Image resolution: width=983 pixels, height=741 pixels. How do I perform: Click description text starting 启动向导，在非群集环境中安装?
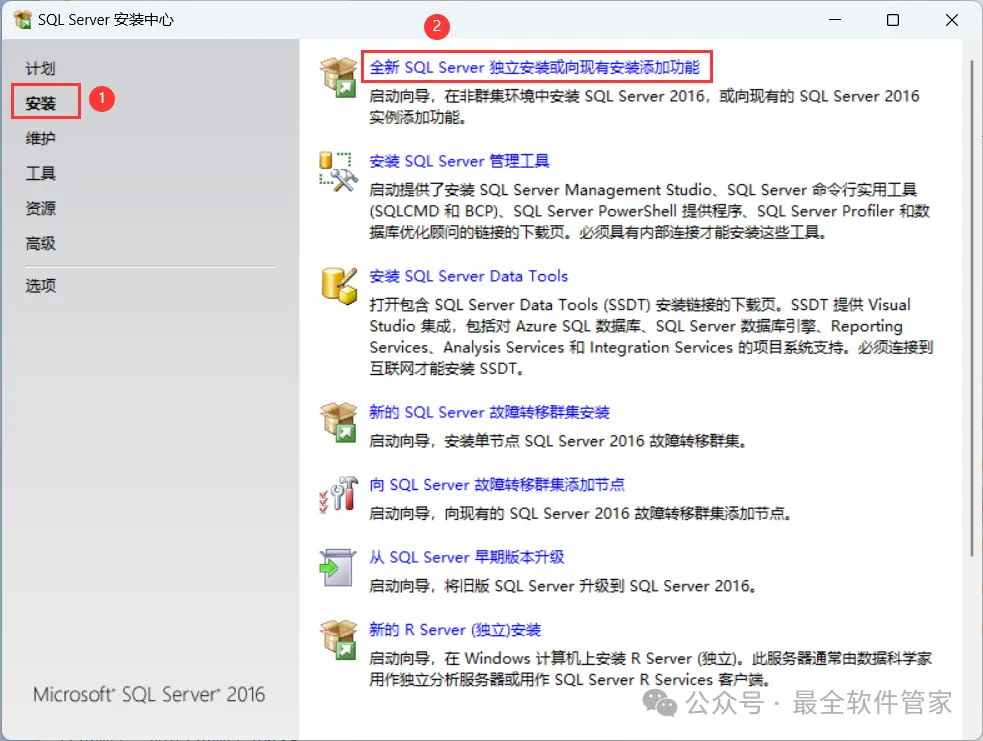click(x=644, y=107)
